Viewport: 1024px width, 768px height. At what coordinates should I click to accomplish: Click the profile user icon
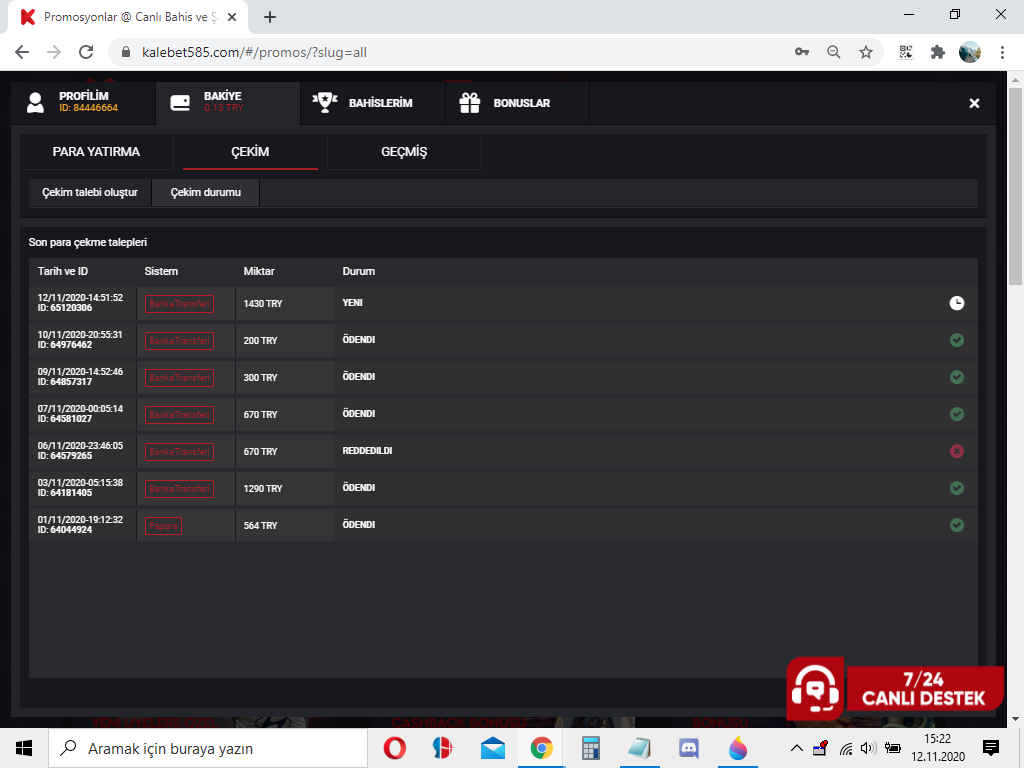pos(35,103)
